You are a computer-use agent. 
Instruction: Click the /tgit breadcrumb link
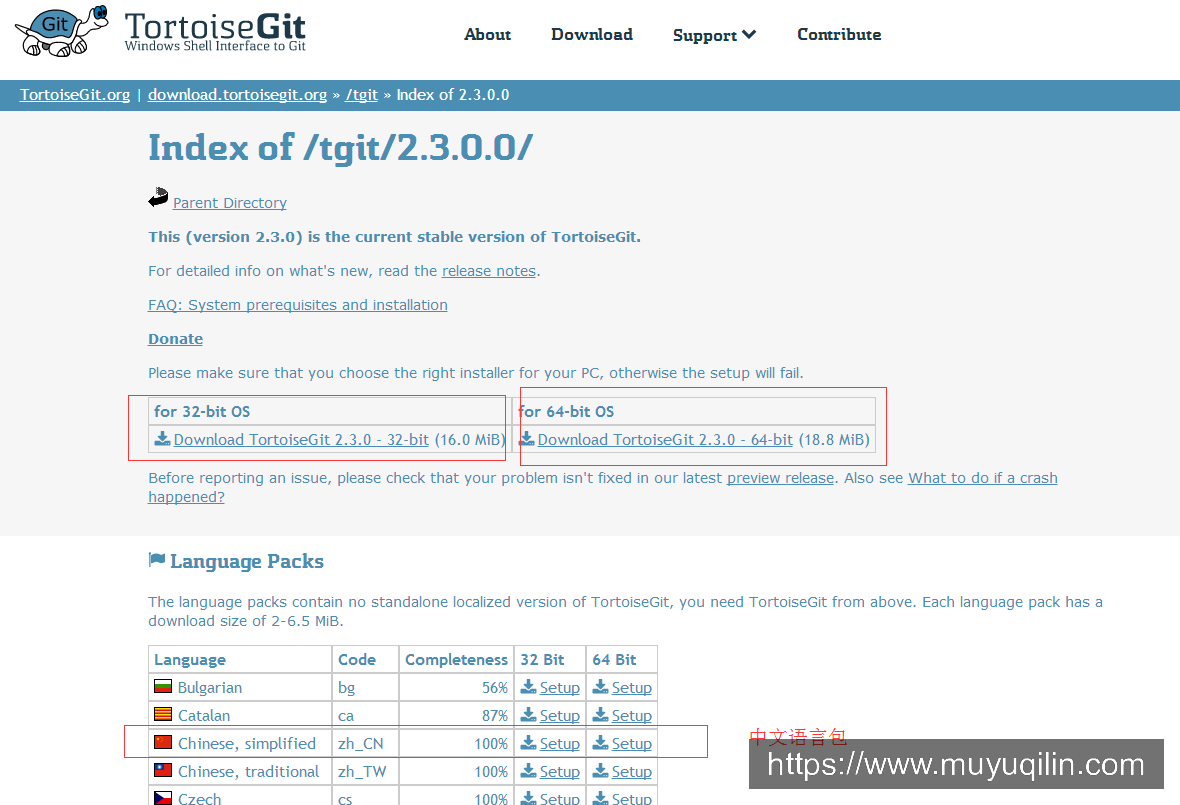point(361,95)
